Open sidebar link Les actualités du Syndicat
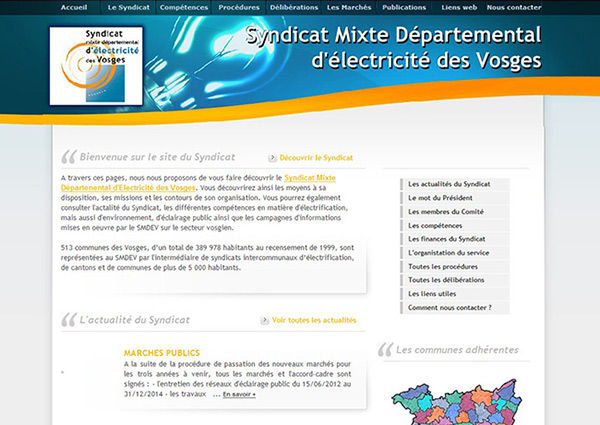The width and height of the screenshot is (600, 425). (x=455, y=184)
